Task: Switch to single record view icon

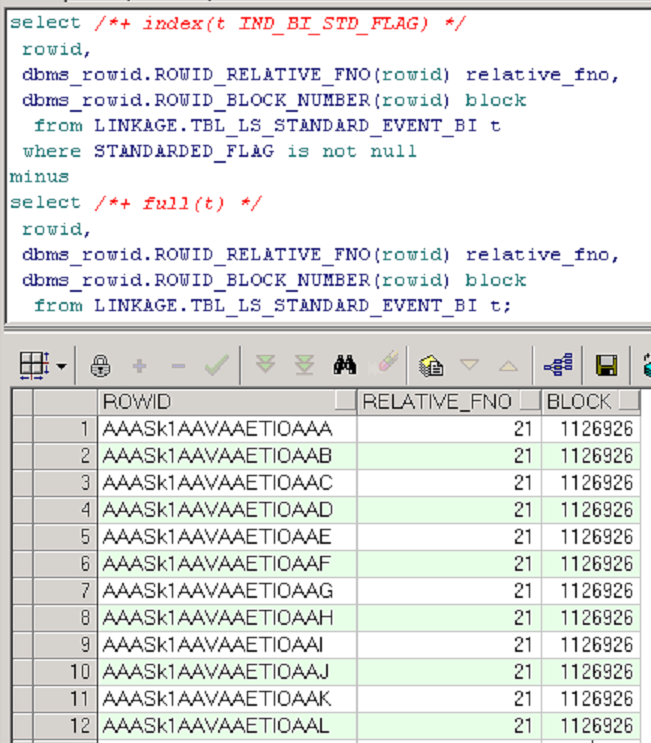Action: click(x=432, y=366)
